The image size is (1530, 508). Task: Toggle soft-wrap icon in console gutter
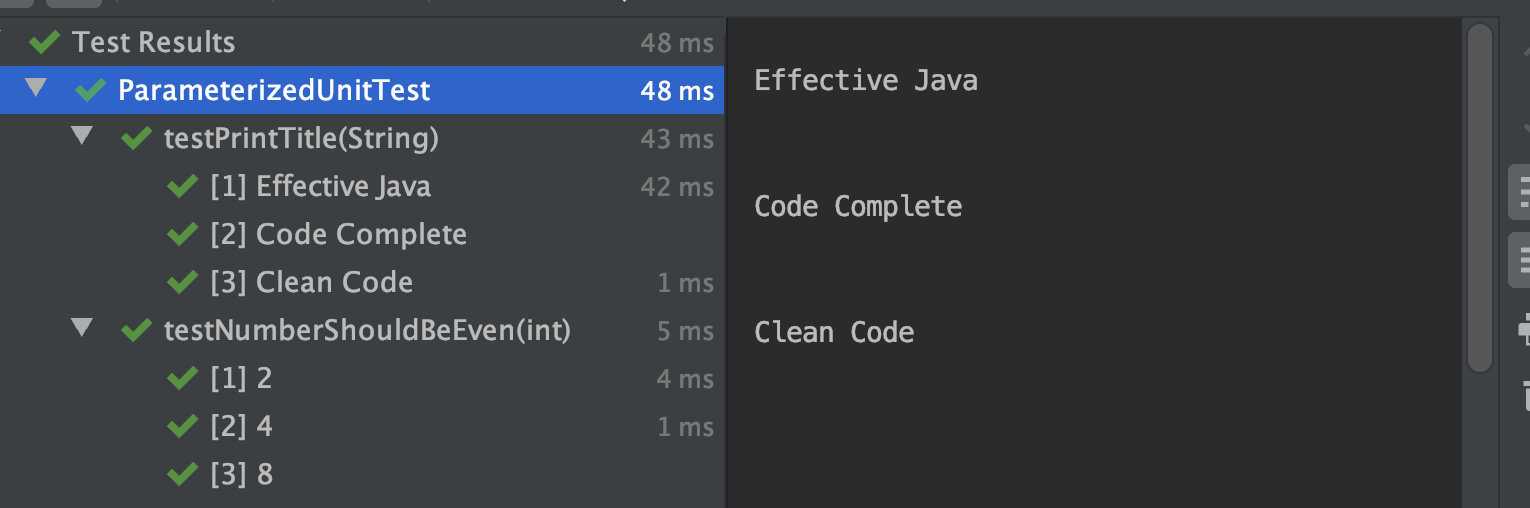(1521, 192)
